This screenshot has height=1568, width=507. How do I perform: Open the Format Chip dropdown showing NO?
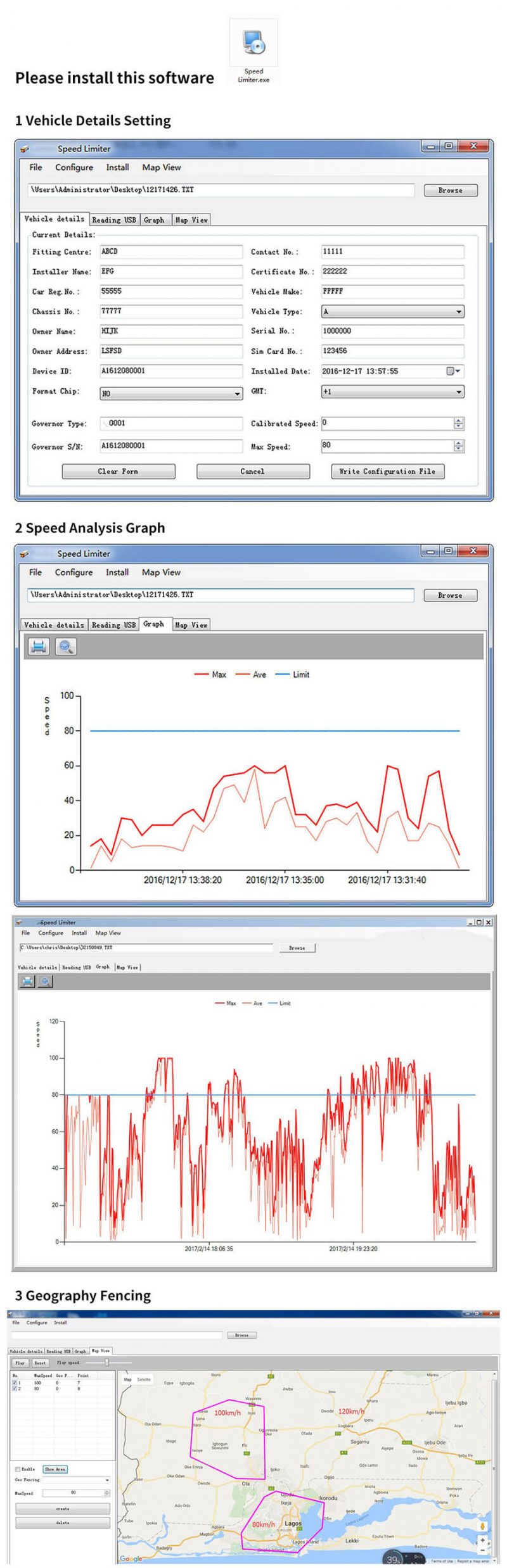[237, 394]
